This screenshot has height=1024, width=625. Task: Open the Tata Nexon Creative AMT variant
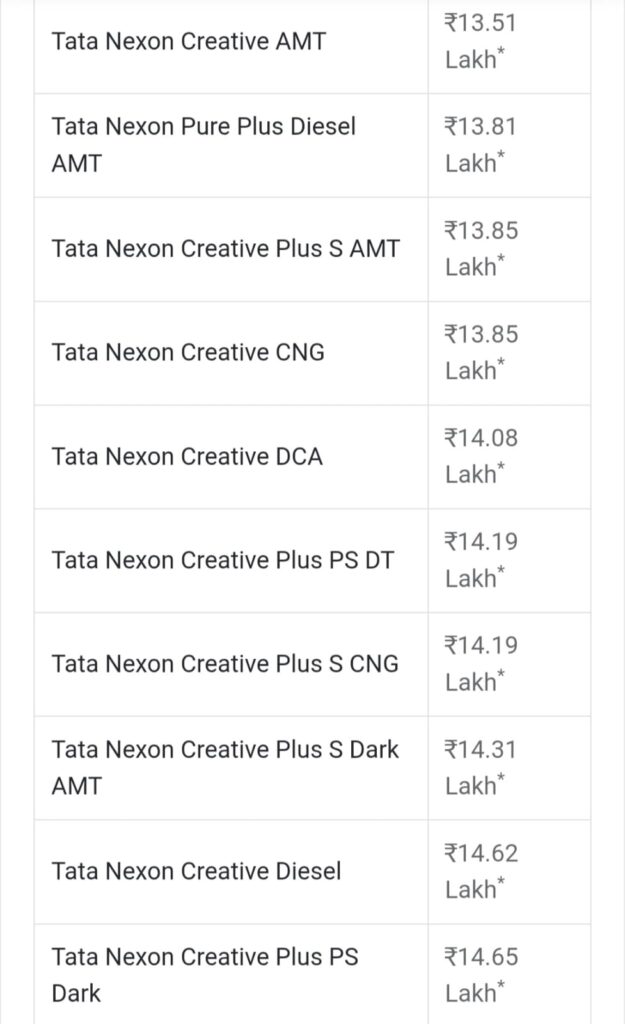[x=188, y=42]
